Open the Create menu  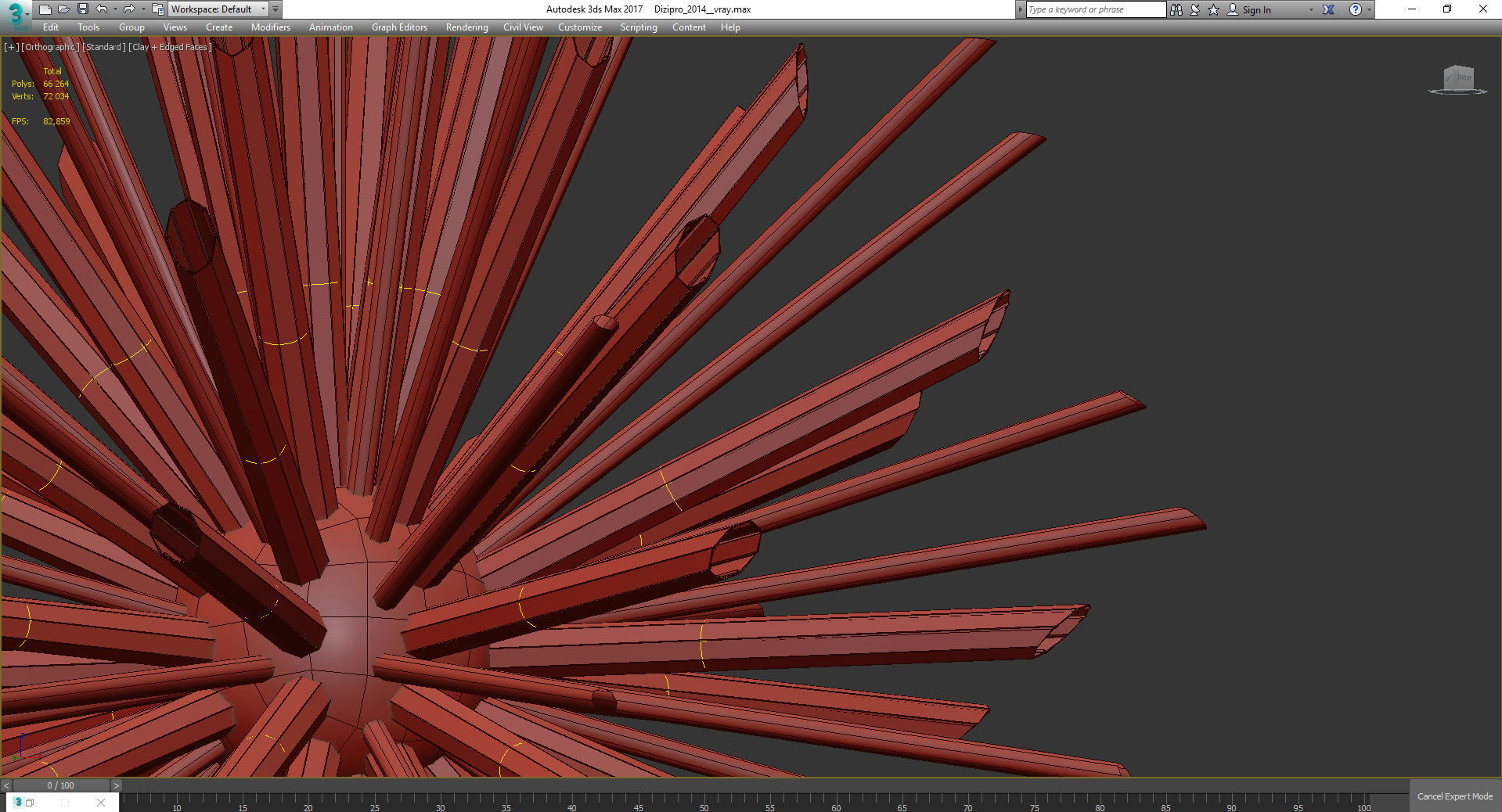[x=219, y=27]
